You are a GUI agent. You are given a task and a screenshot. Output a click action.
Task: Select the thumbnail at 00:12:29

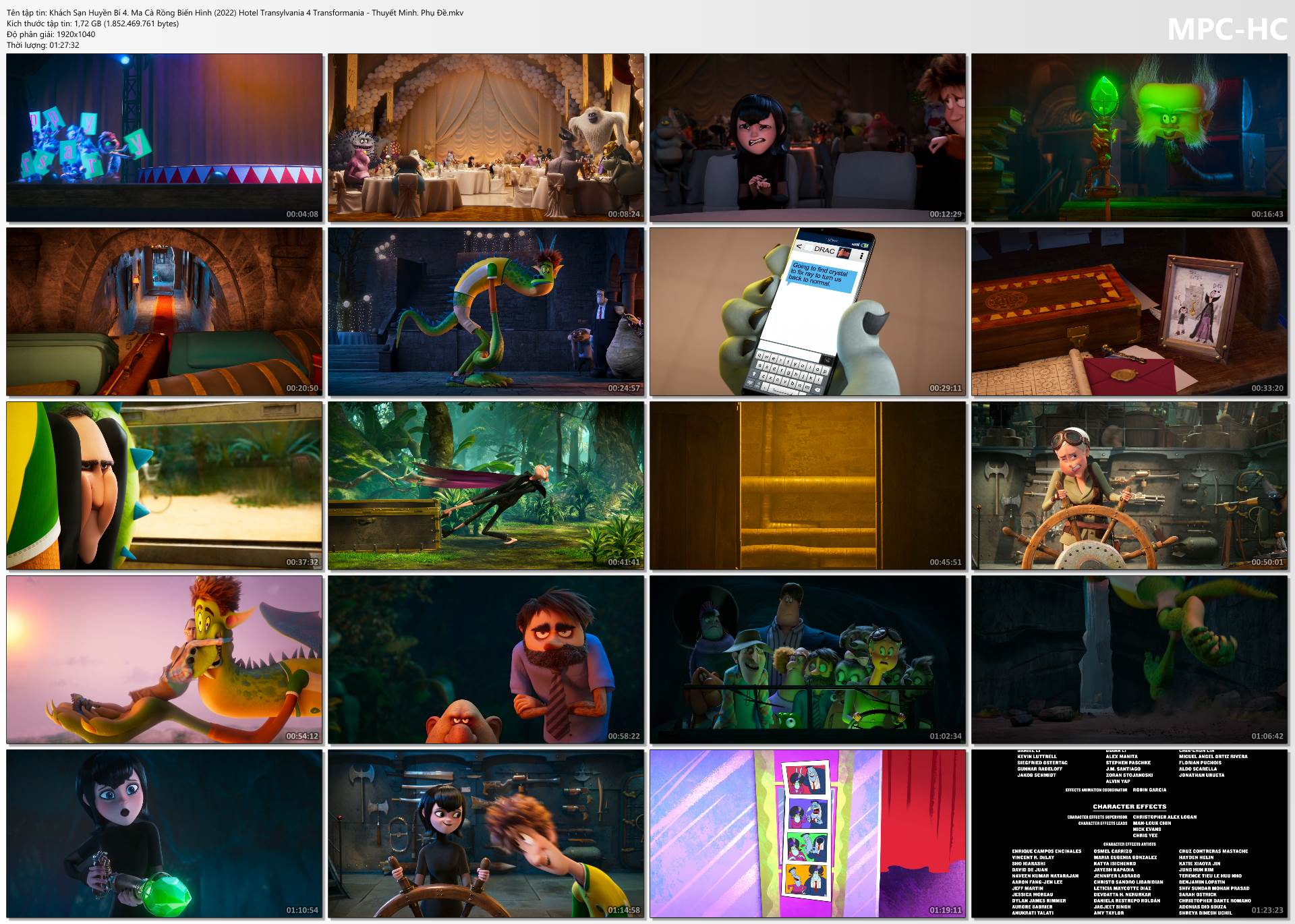click(808, 138)
